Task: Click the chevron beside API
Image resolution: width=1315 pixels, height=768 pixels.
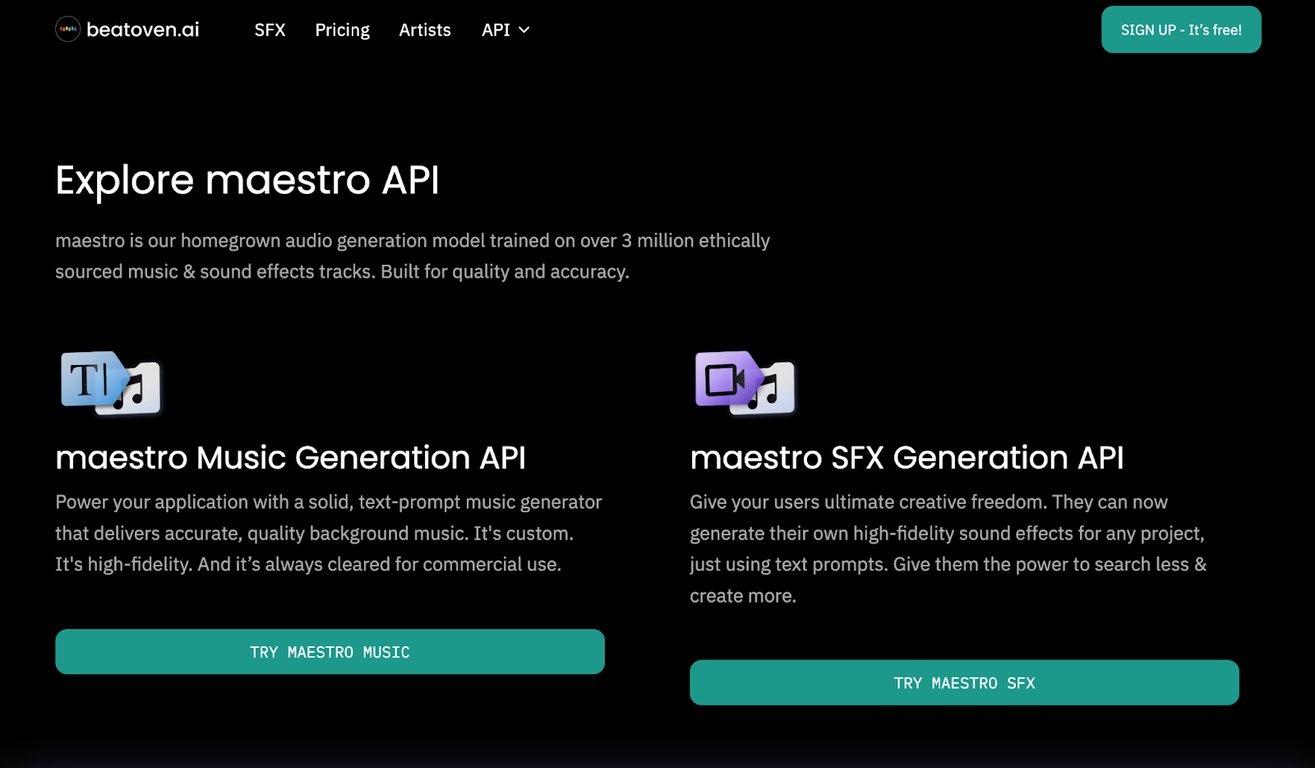Action: point(524,30)
